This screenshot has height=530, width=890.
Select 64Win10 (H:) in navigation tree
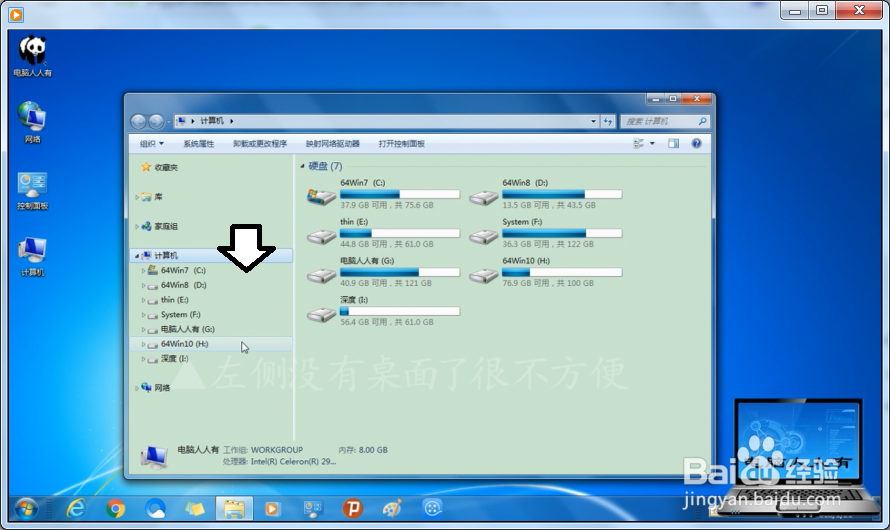(184, 344)
